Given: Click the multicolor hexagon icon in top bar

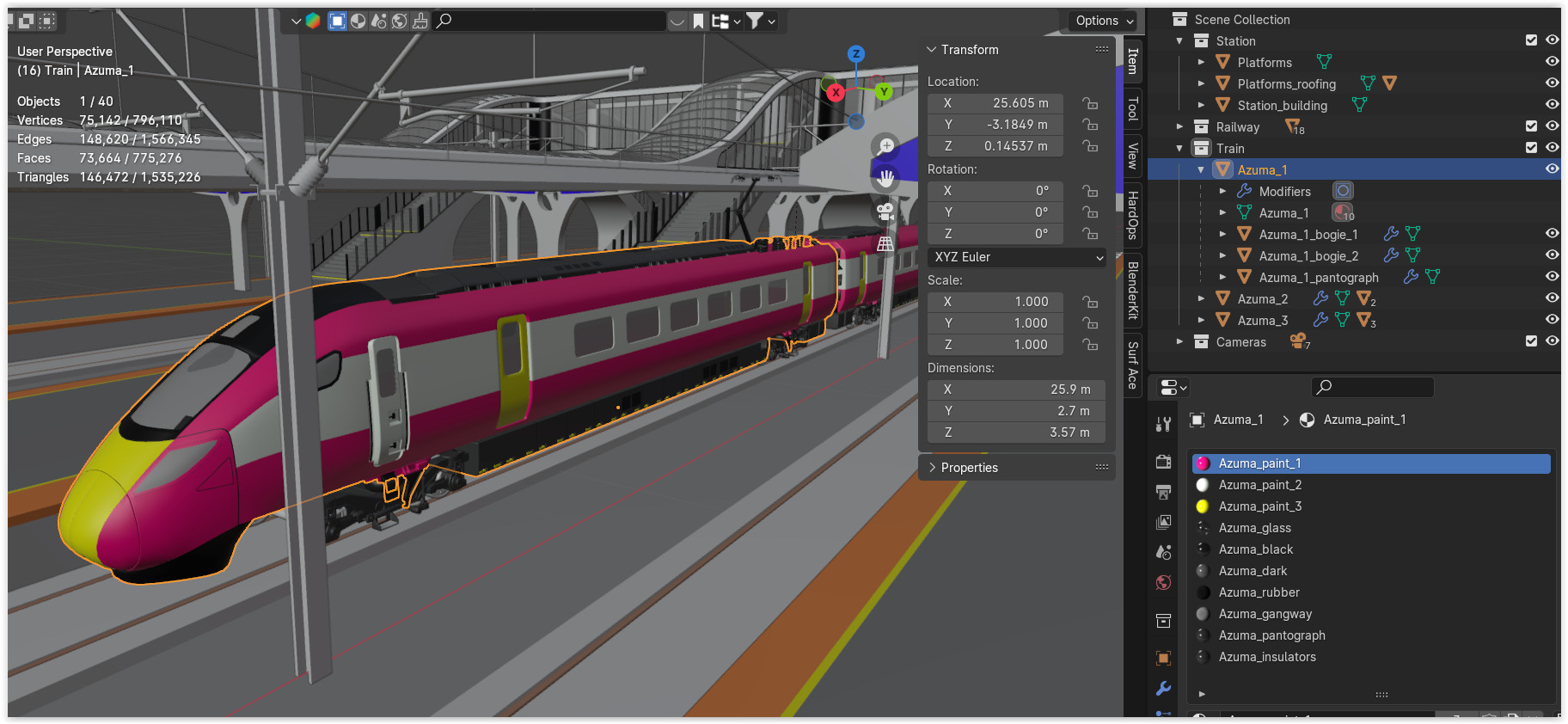Looking at the screenshot, I should (x=313, y=21).
